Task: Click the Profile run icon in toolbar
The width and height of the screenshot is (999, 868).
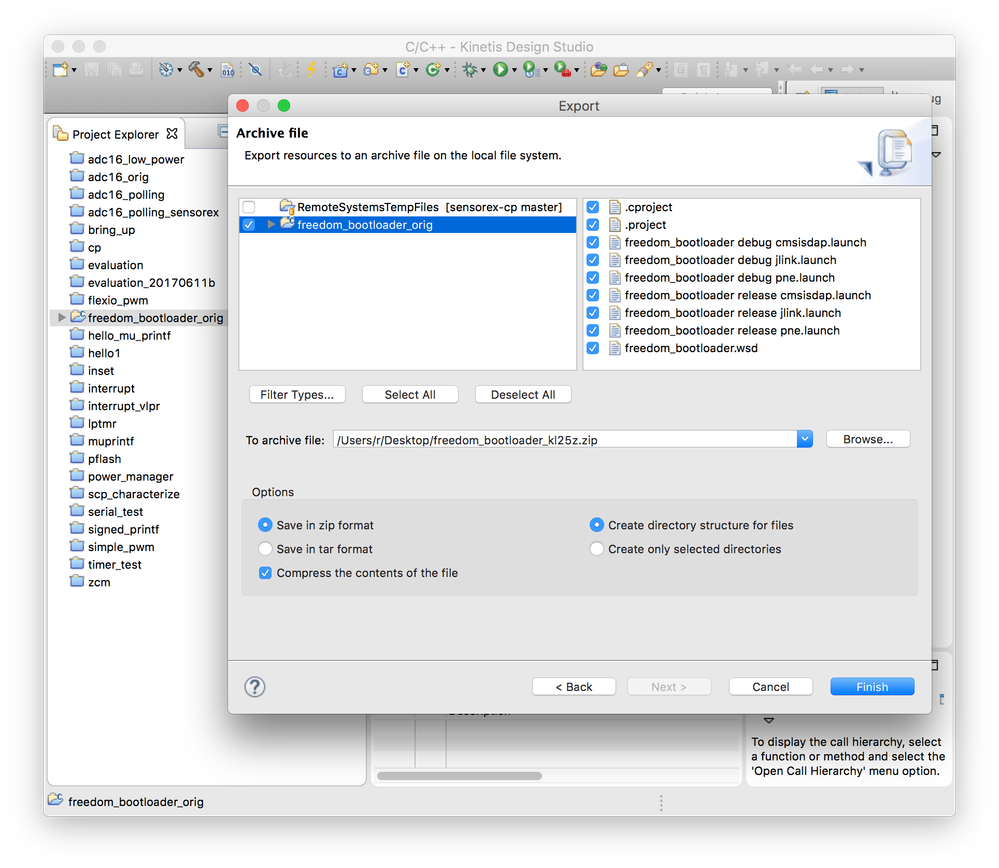Action: click(530, 69)
